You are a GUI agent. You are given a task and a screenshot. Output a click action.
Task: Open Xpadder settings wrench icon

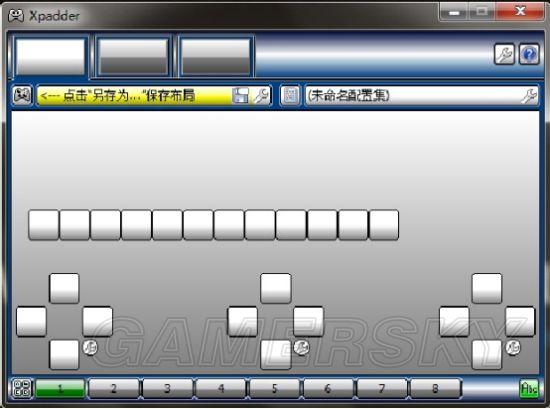pyautogui.click(x=504, y=54)
